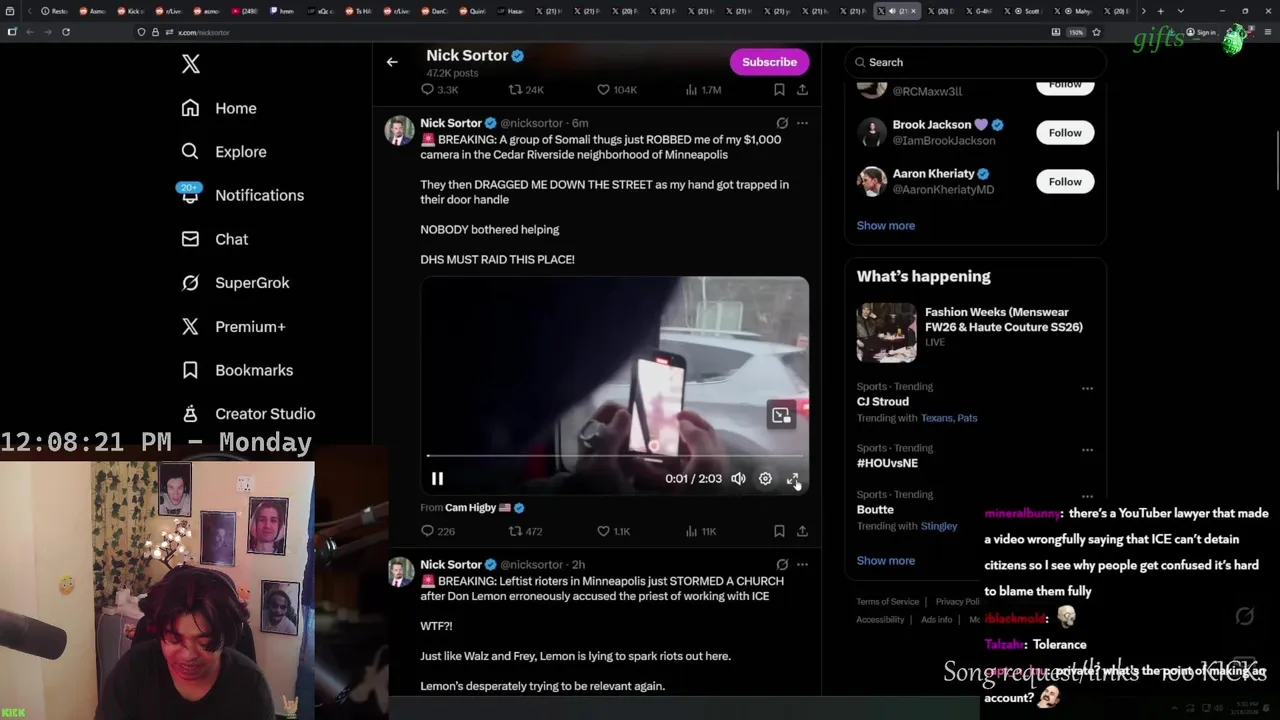Open Home in the sidebar
The image size is (1280, 720).
tap(219, 108)
